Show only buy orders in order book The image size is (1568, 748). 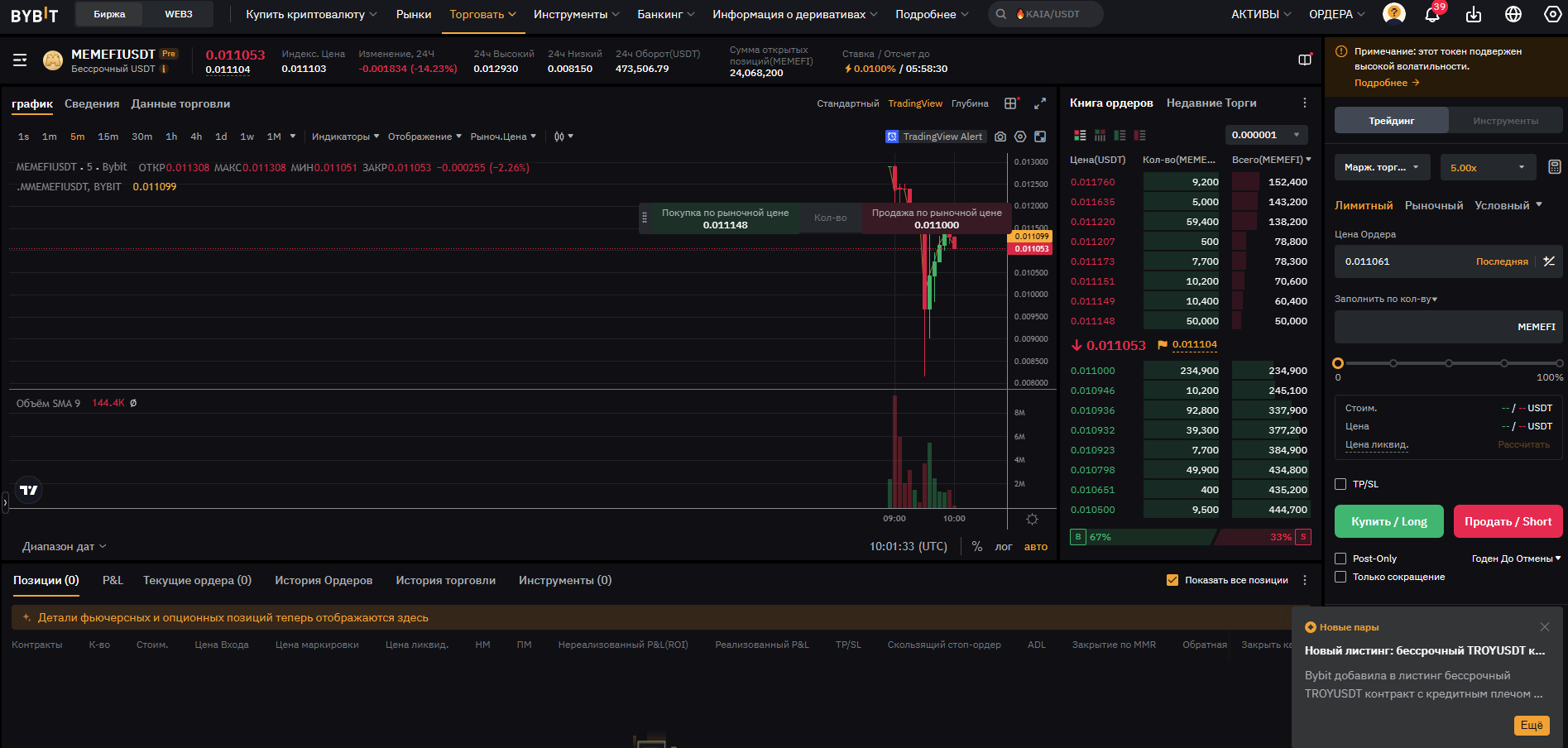(1120, 135)
